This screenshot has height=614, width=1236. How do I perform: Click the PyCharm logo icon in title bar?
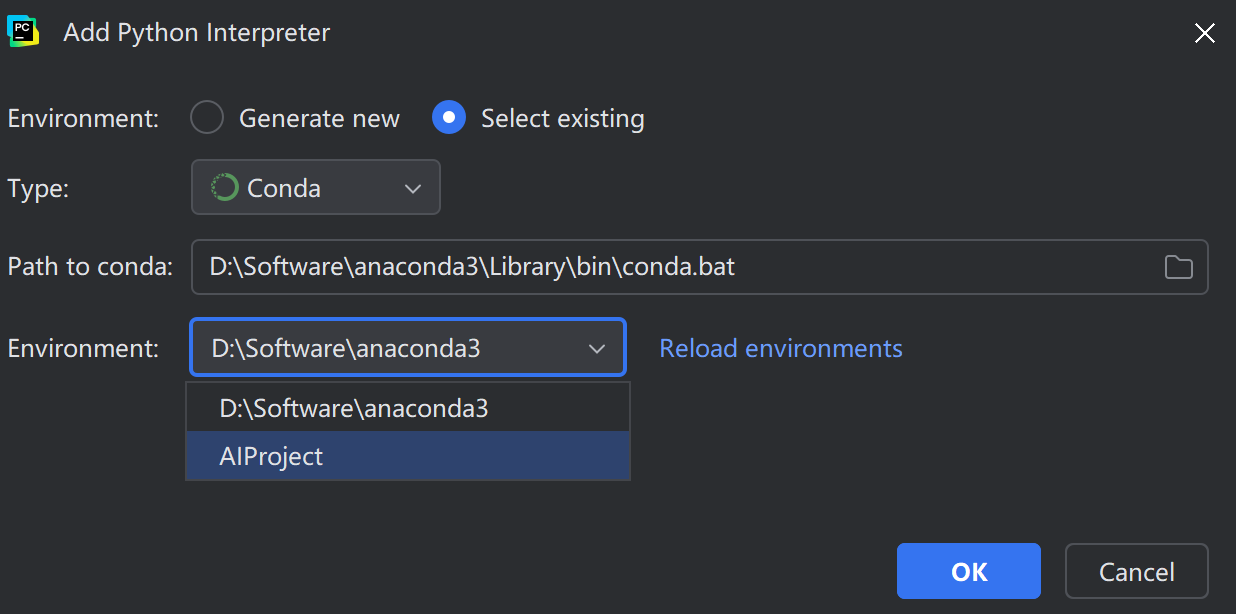coord(23,32)
